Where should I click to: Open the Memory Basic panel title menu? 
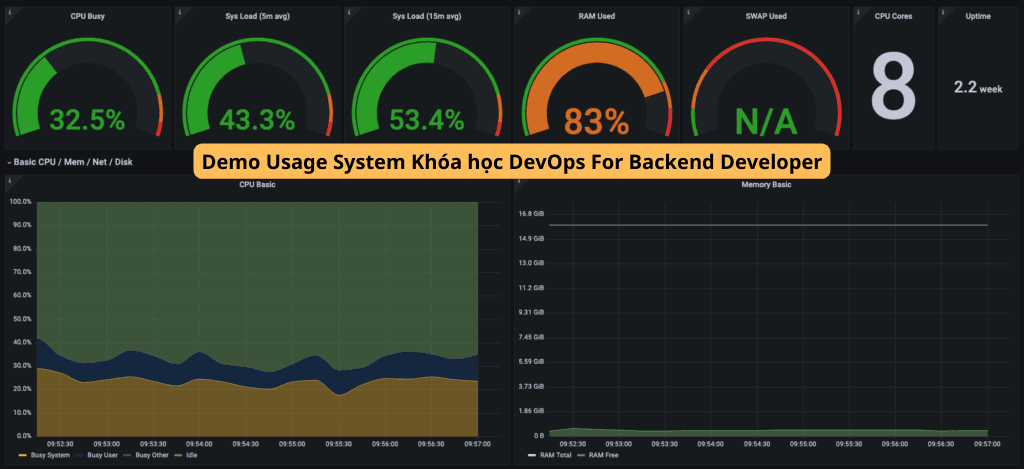tap(767, 185)
